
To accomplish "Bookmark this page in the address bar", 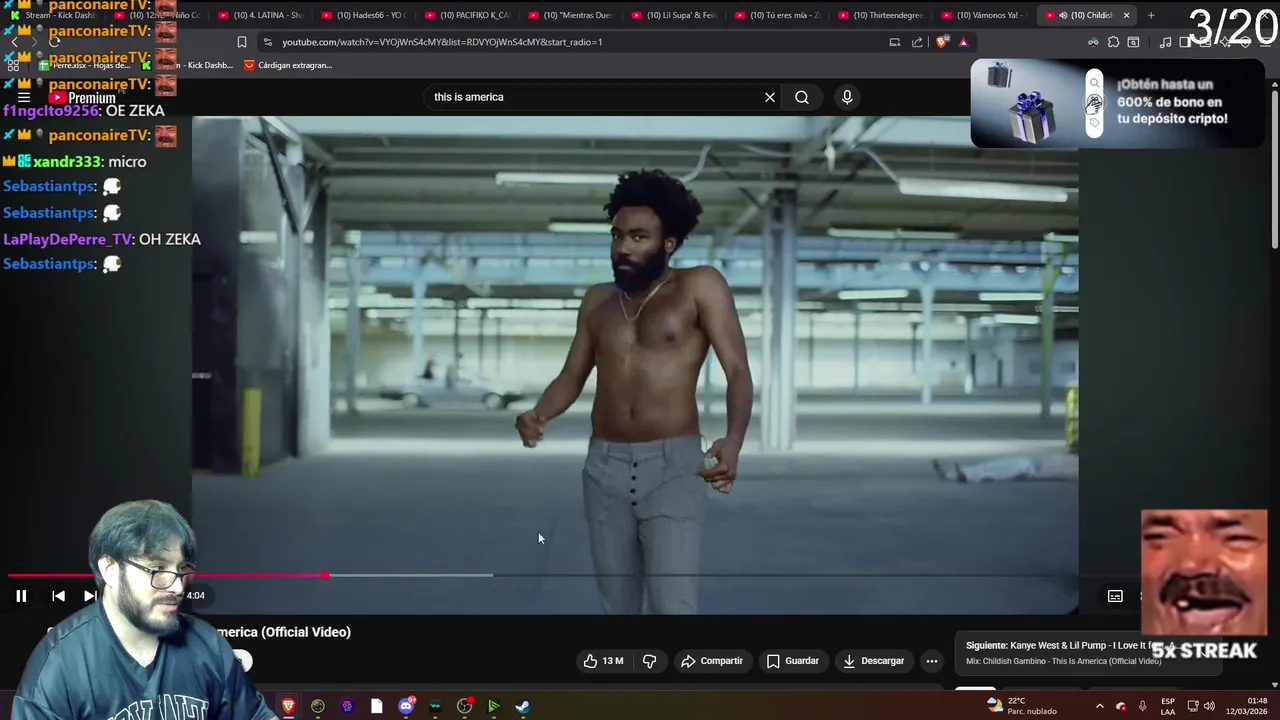I will point(242,42).
